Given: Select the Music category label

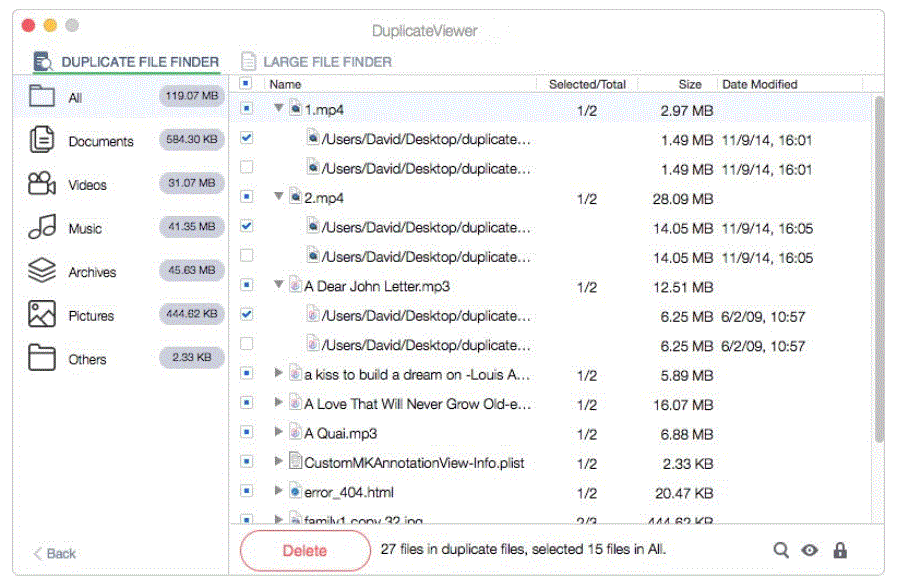Looking at the screenshot, I should 85,228.
